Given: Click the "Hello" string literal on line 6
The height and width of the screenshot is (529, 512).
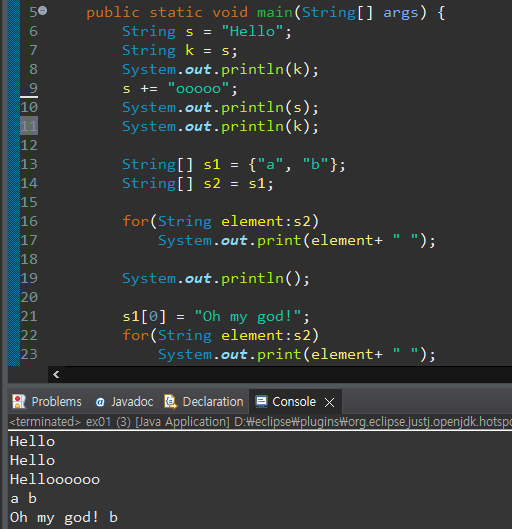Looking at the screenshot, I should click(x=252, y=31).
